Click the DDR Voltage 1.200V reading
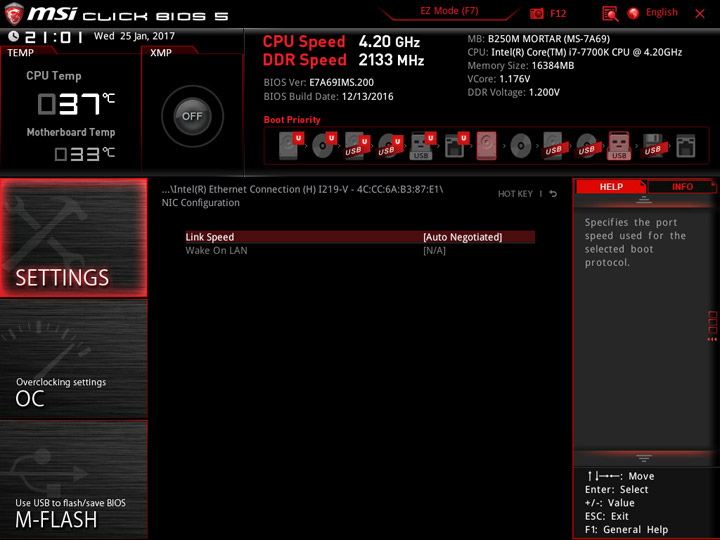This screenshot has height=540, width=720. click(513, 92)
